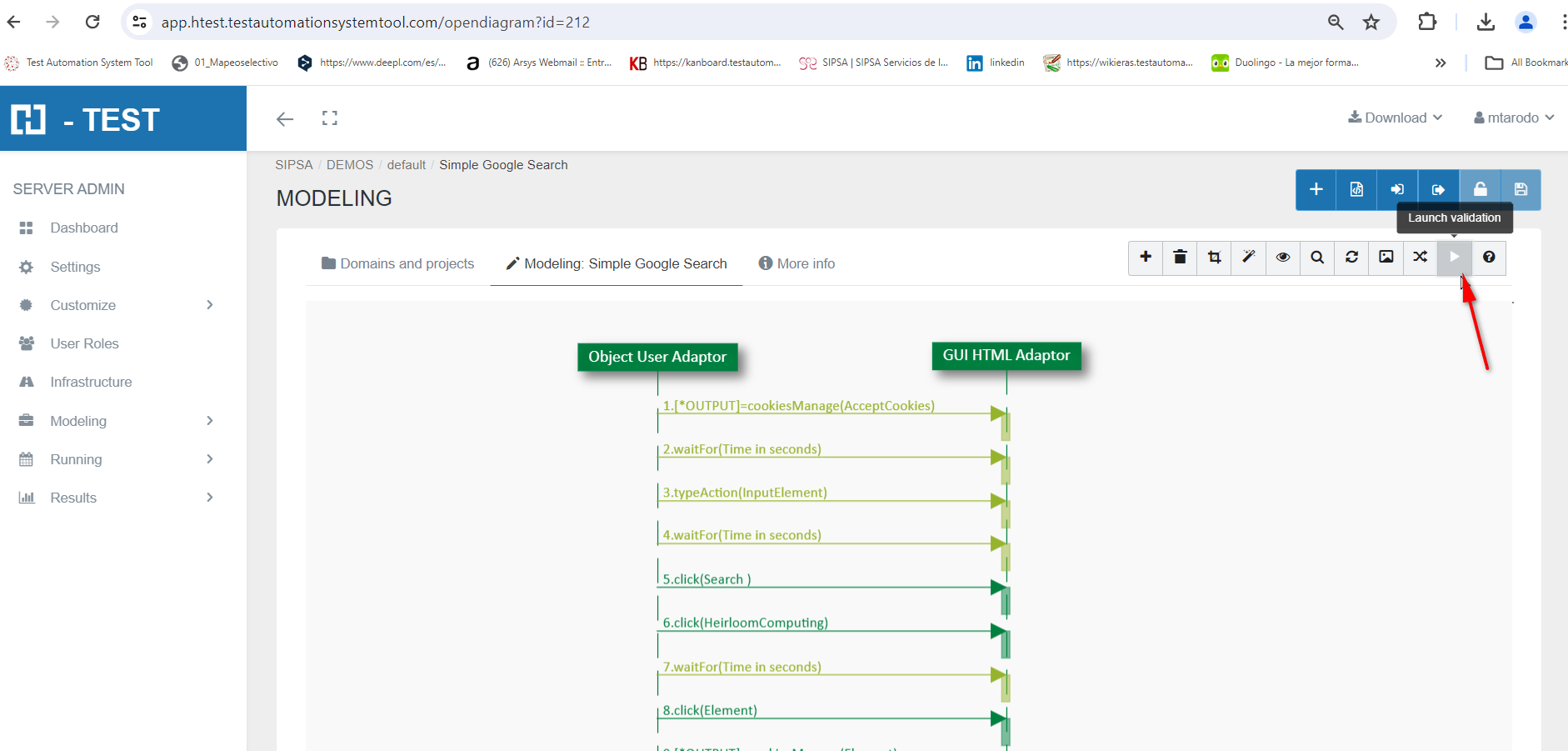
Task: Open the More info tab
Action: 796,263
